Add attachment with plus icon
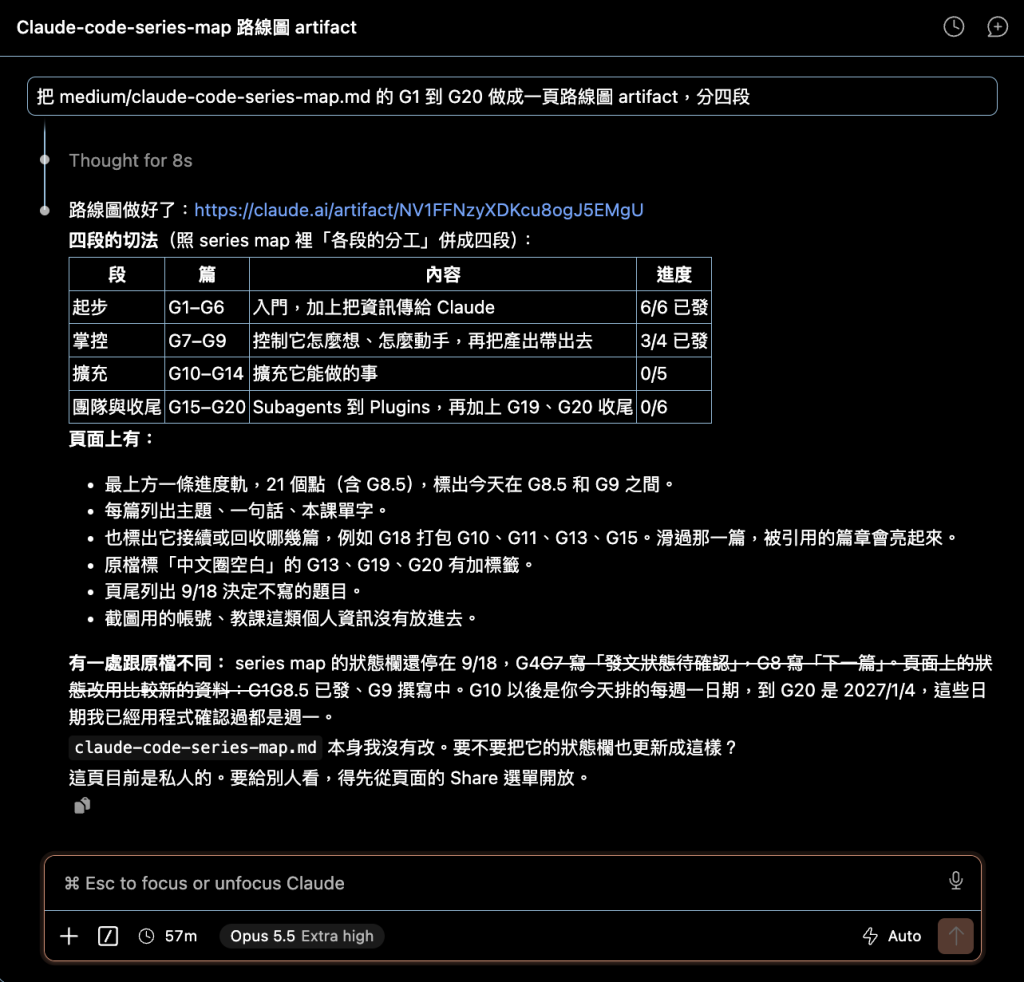This screenshot has height=982, width=1024. click(x=69, y=936)
